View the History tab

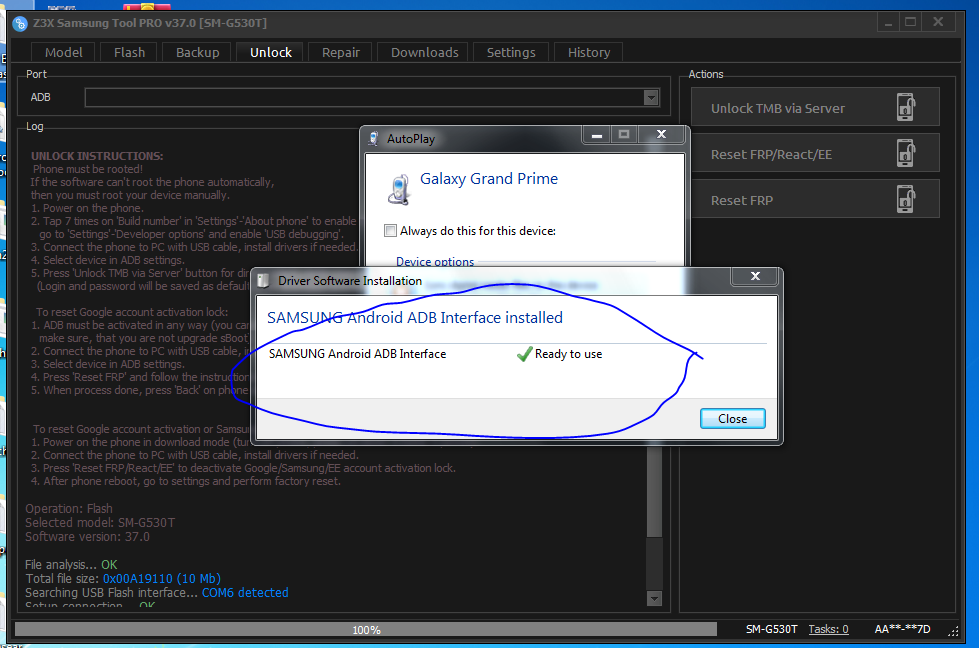point(588,52)
